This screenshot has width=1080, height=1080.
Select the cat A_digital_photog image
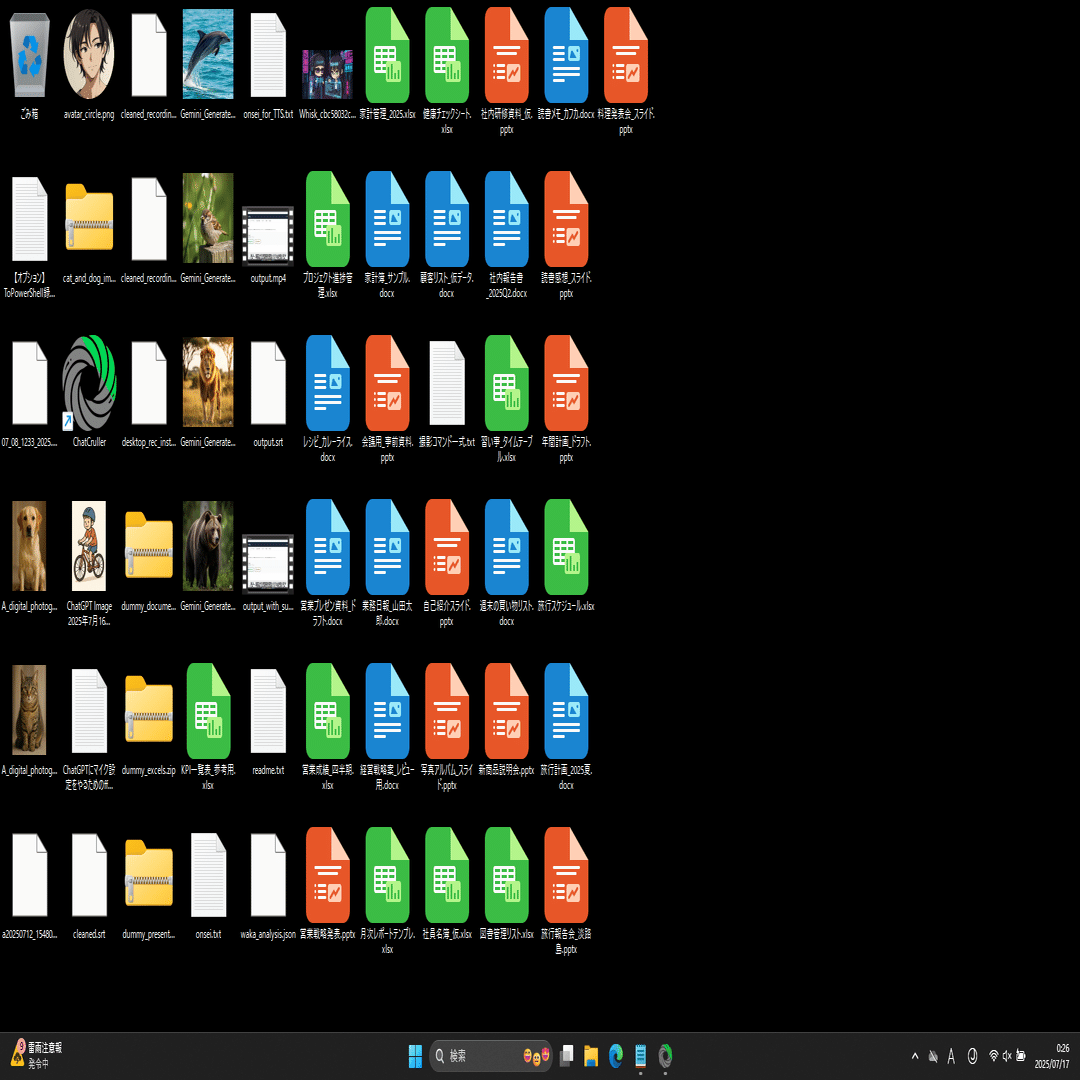pyautogui.click(x=30, y=710)
